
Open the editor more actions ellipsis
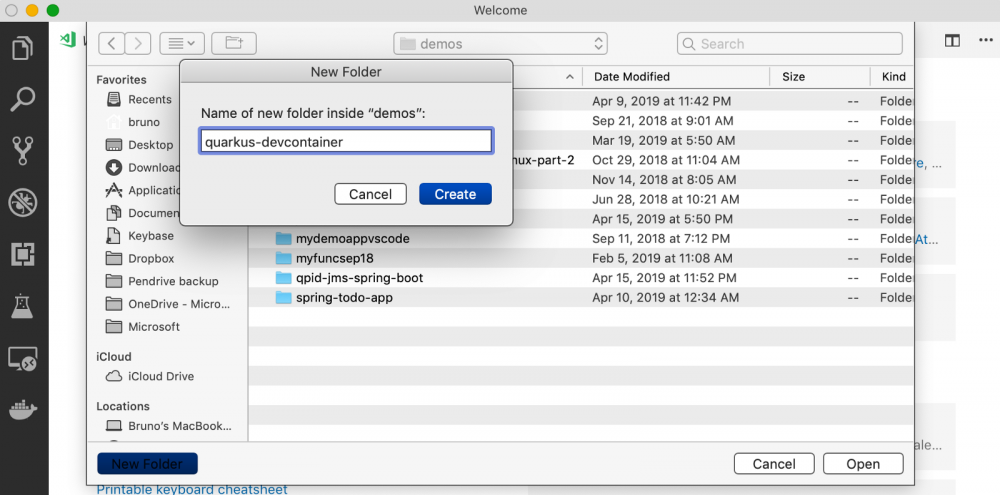(986, 41)
